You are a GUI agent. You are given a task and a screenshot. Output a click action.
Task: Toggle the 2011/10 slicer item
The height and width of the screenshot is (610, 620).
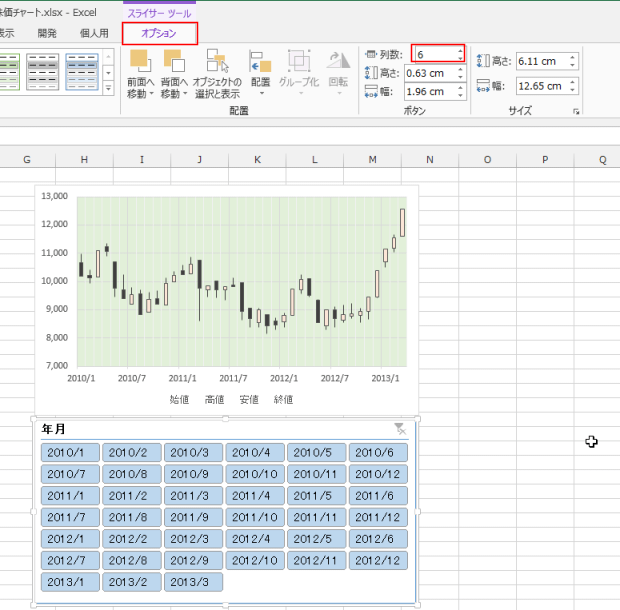(254, 517)
